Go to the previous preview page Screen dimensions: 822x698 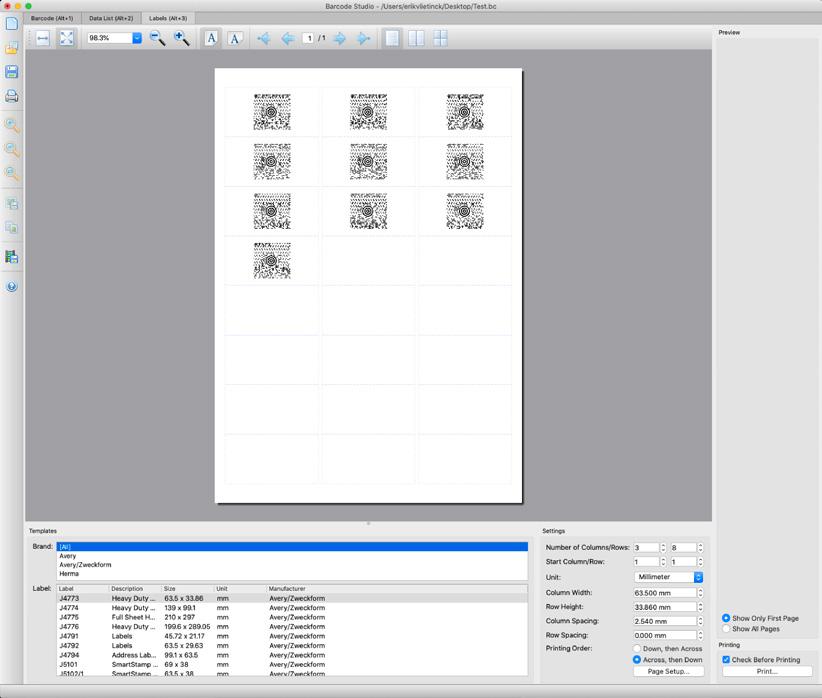pyautogui.click(x=288, y=38)
